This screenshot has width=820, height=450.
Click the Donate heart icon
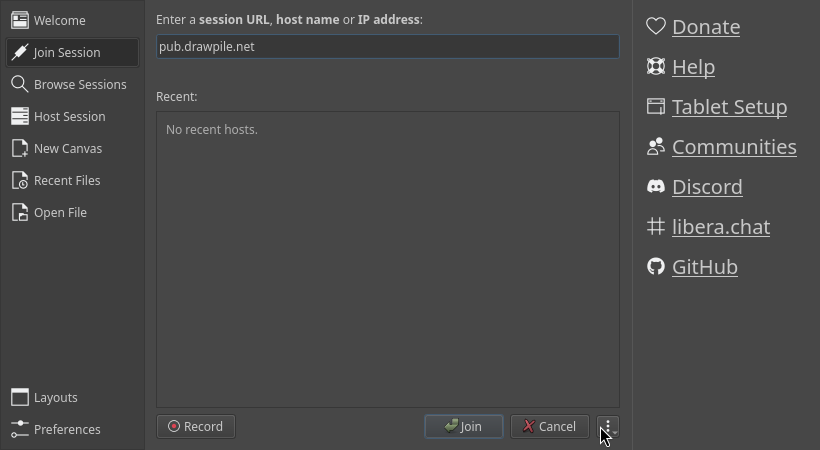pos(656,27)
